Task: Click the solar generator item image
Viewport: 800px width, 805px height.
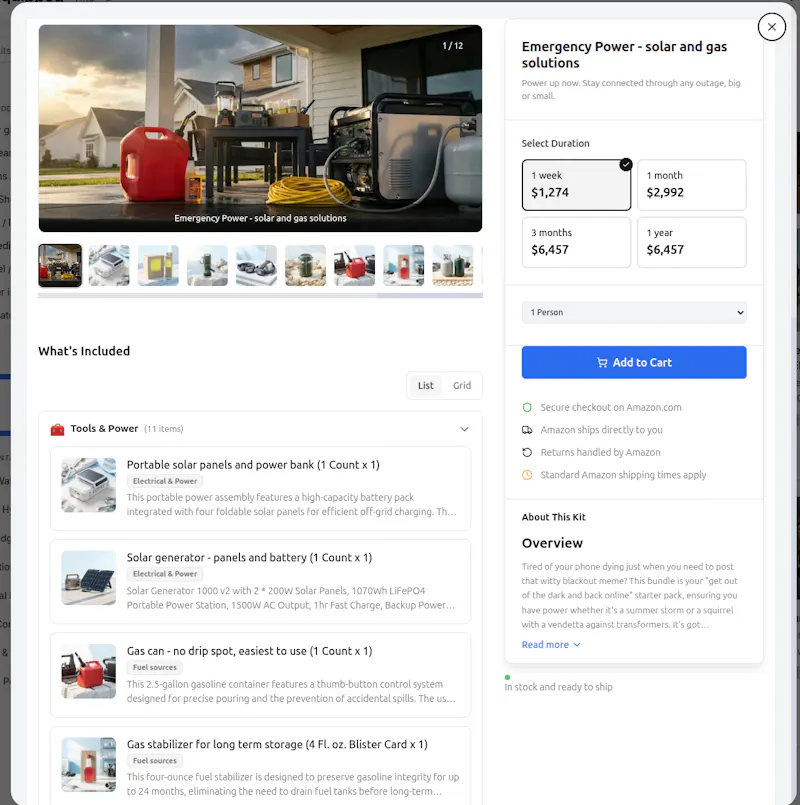Action: [x=89, y=578]
